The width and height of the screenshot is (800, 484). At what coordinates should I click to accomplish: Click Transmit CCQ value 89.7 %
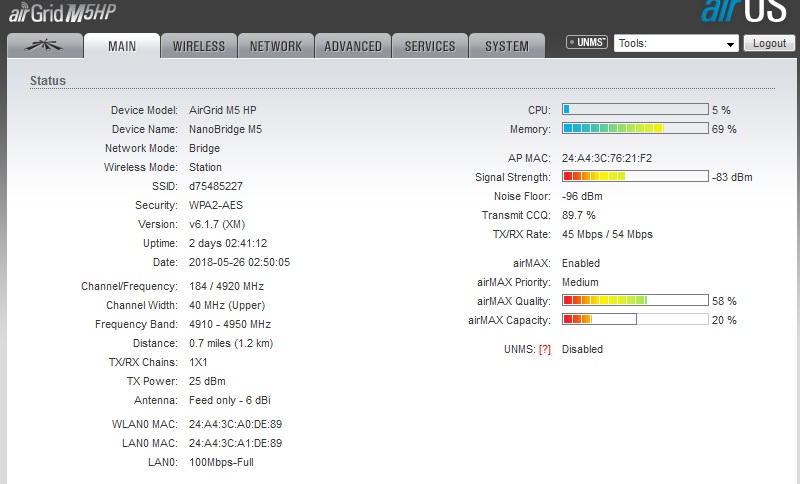[579, 215]
